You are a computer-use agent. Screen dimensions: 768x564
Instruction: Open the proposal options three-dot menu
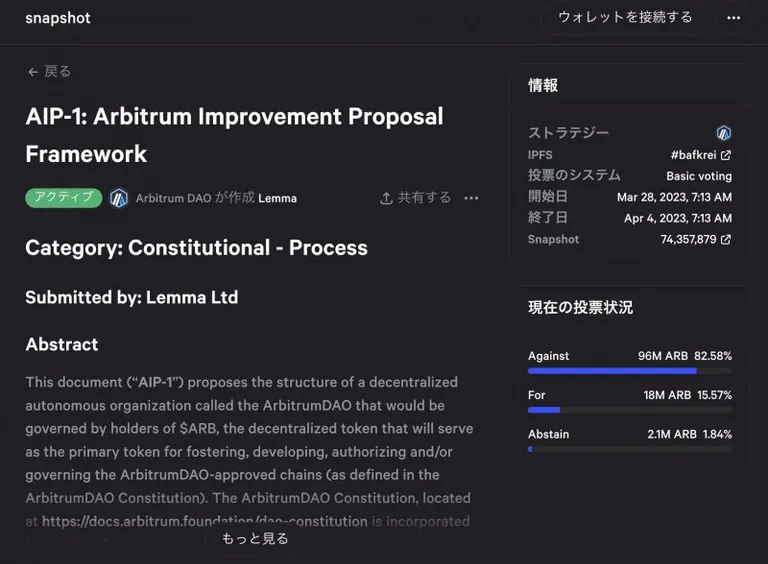coord(471,198)
